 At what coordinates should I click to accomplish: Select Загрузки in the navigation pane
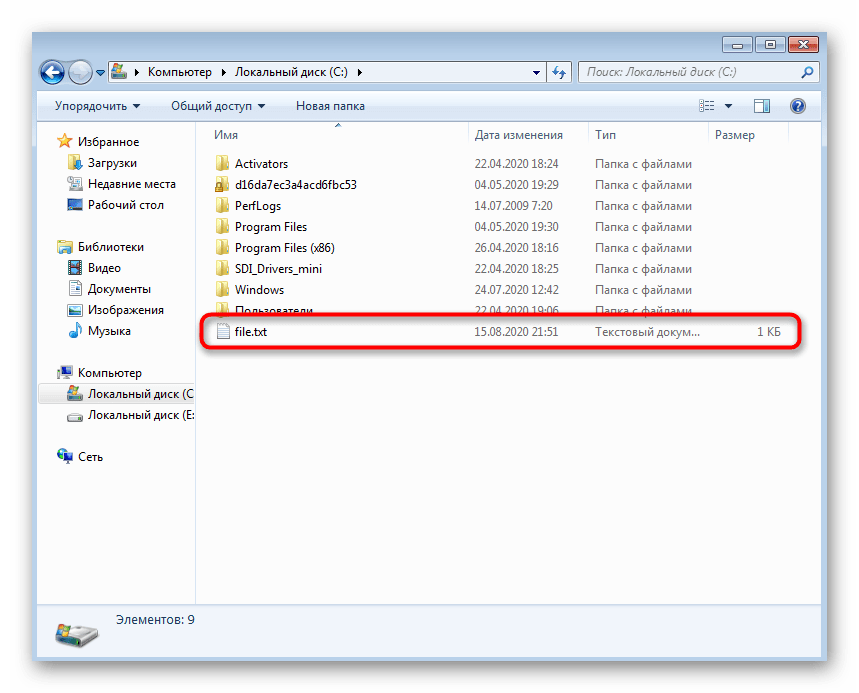click(x=112, y=163)
